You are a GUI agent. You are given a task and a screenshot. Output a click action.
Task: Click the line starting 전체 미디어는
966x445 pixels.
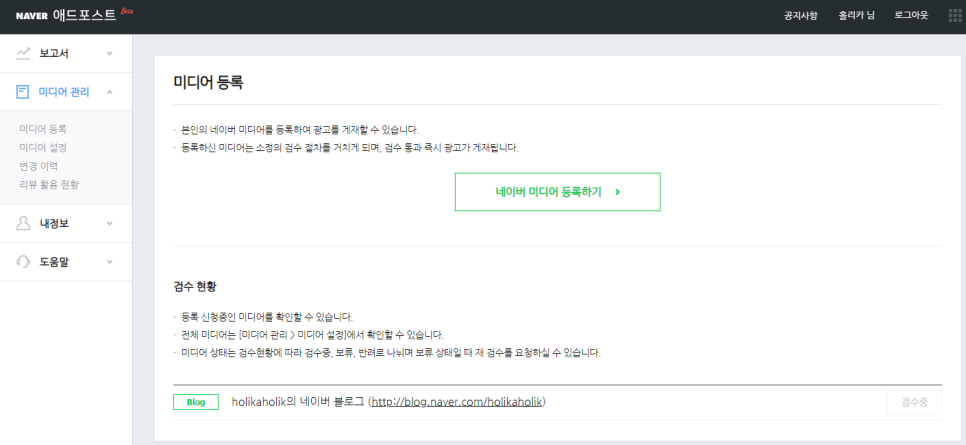coord(312,335)
